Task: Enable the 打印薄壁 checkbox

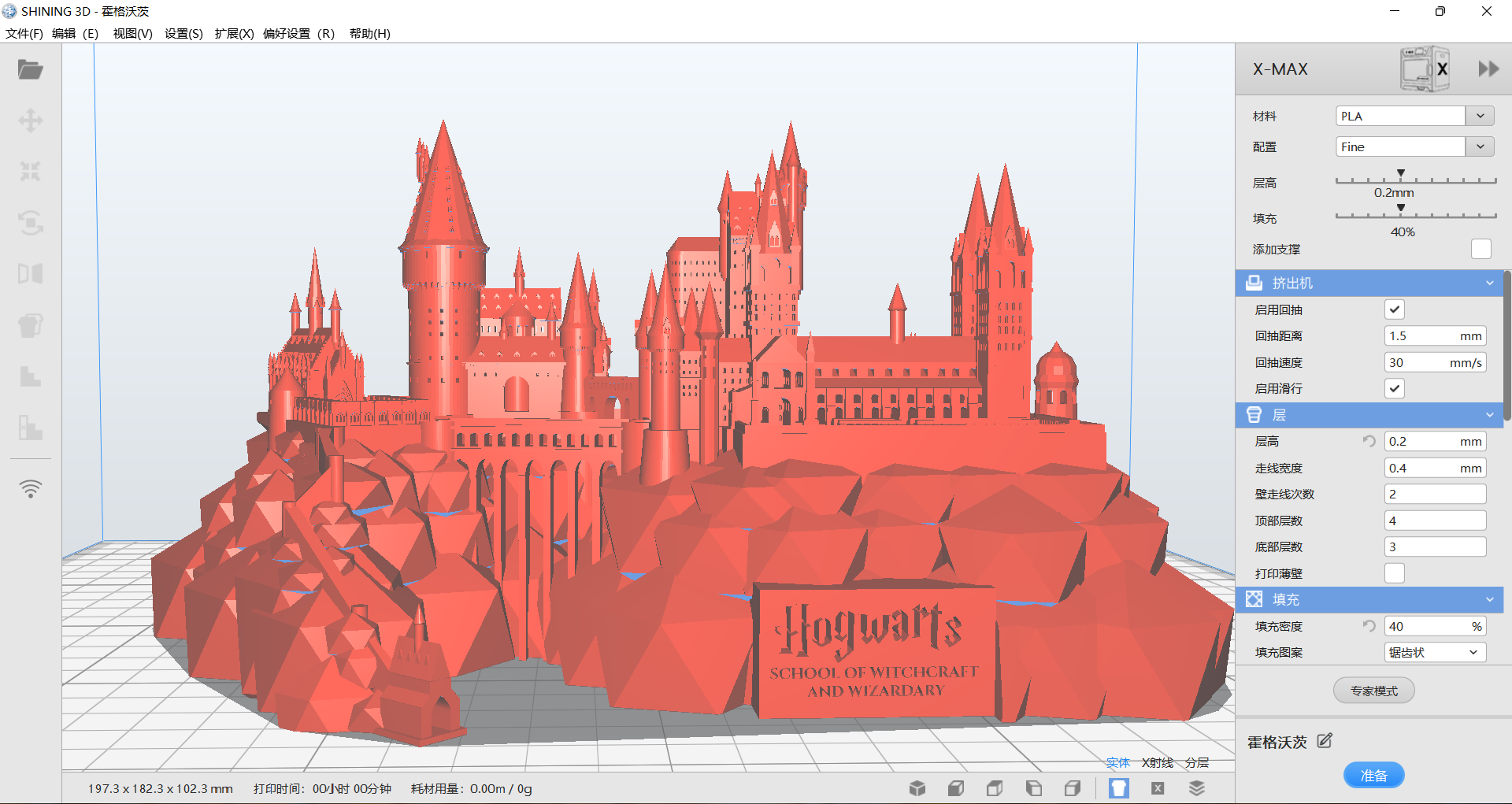Action: coord(1395,573)
